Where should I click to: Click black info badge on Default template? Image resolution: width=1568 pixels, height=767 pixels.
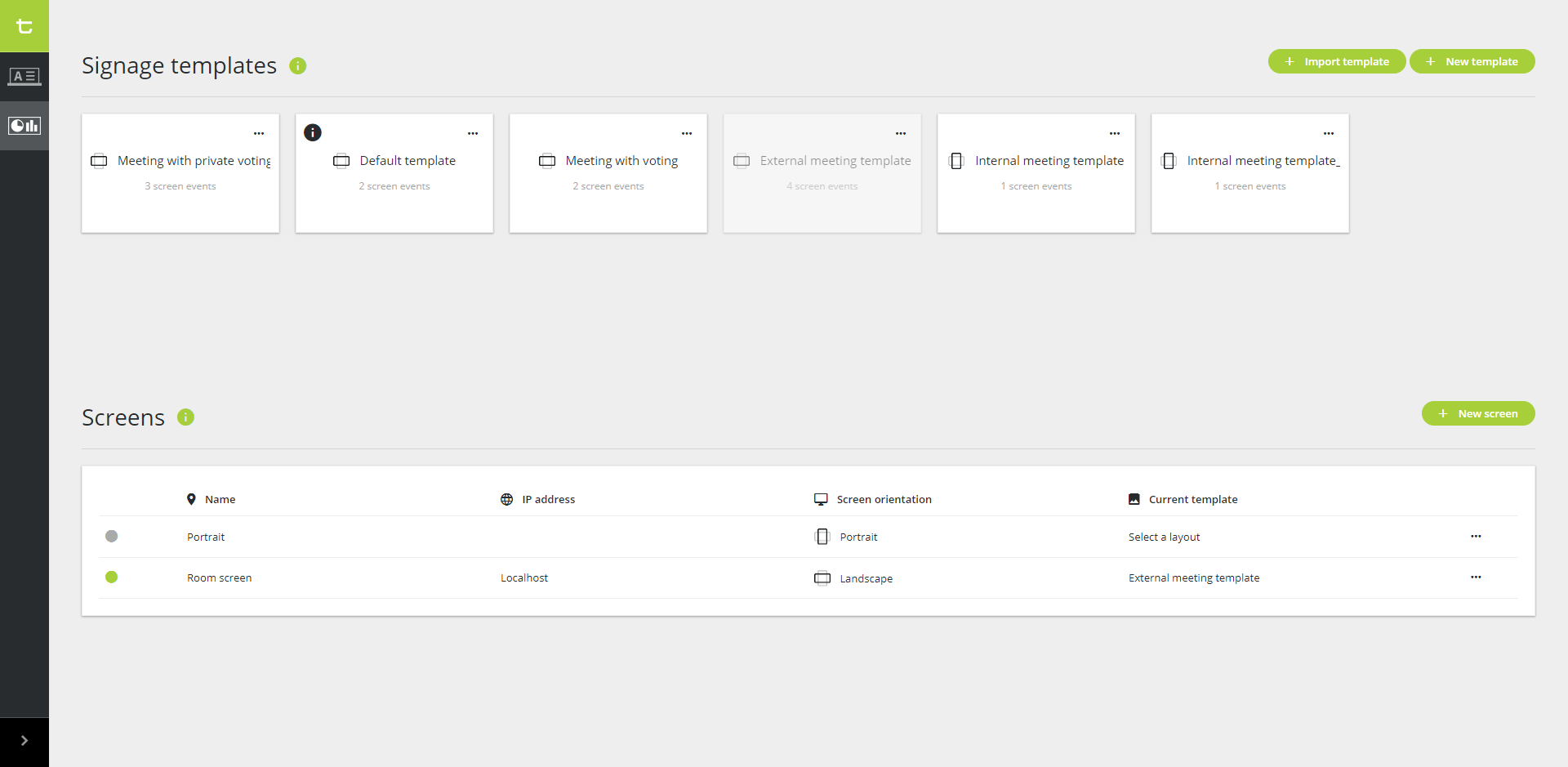pyautogui.click(x=313, y=132)
